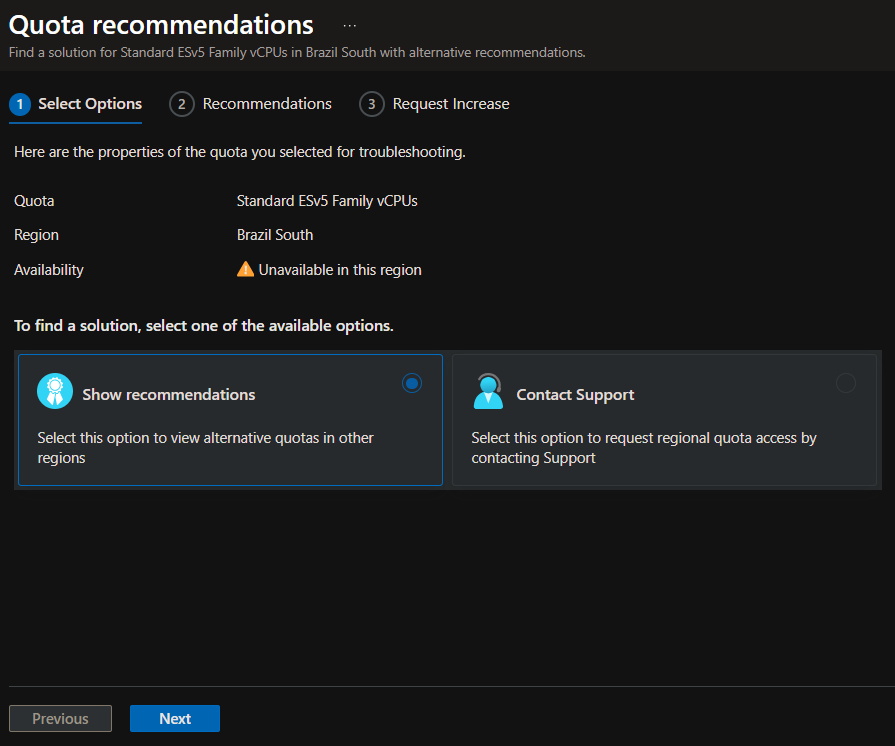Screen dimensions: 895x746
Task: Open the Request Increase step tab
Action: tap(434, 104)
